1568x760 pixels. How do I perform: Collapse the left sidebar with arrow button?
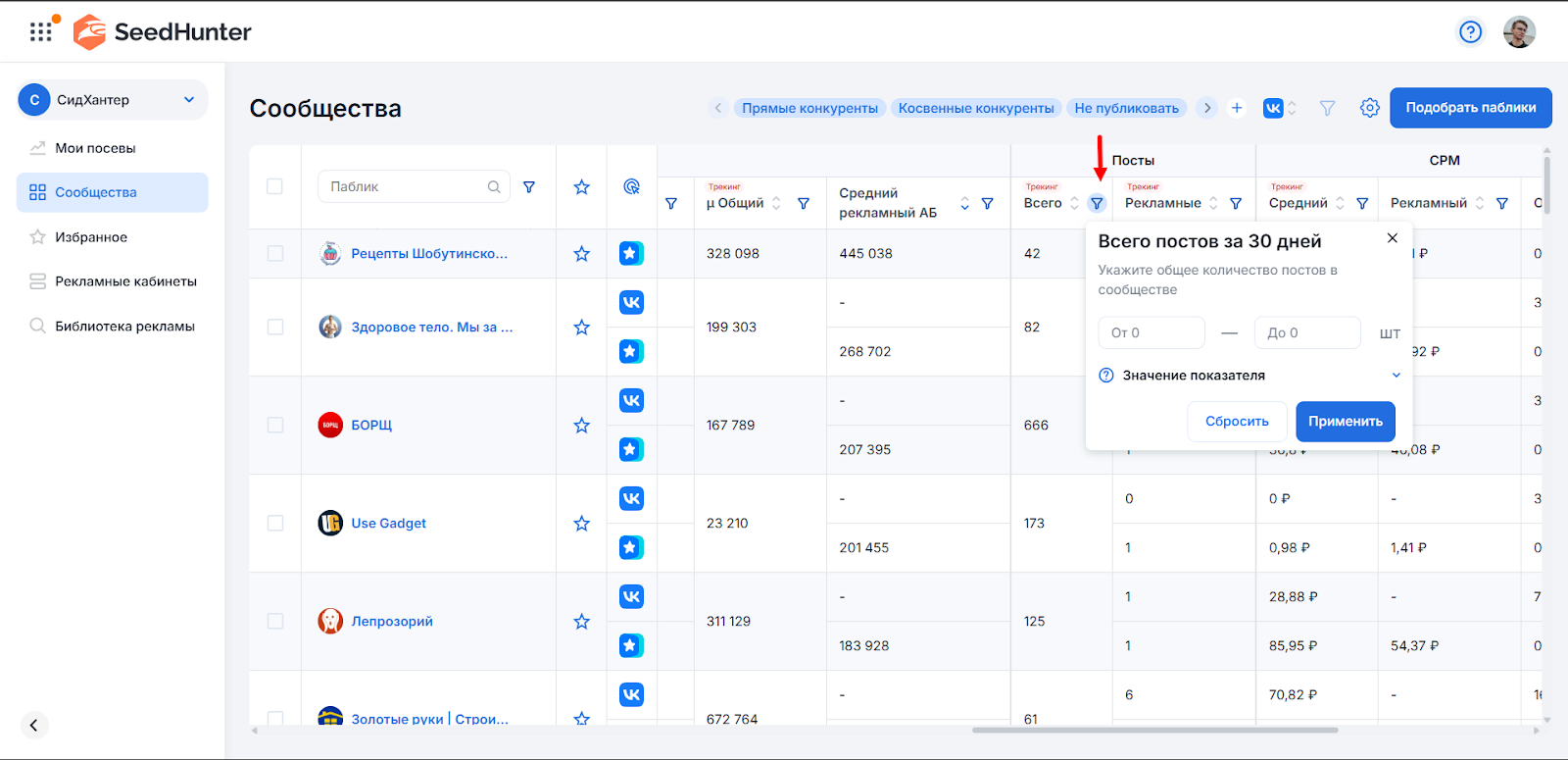pyautogui.click(x=34, y=725)
